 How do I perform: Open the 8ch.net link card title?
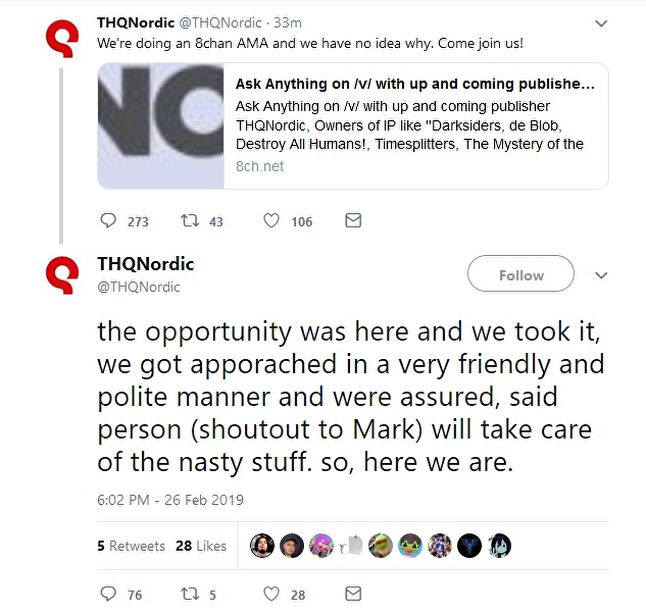(415, 84)
